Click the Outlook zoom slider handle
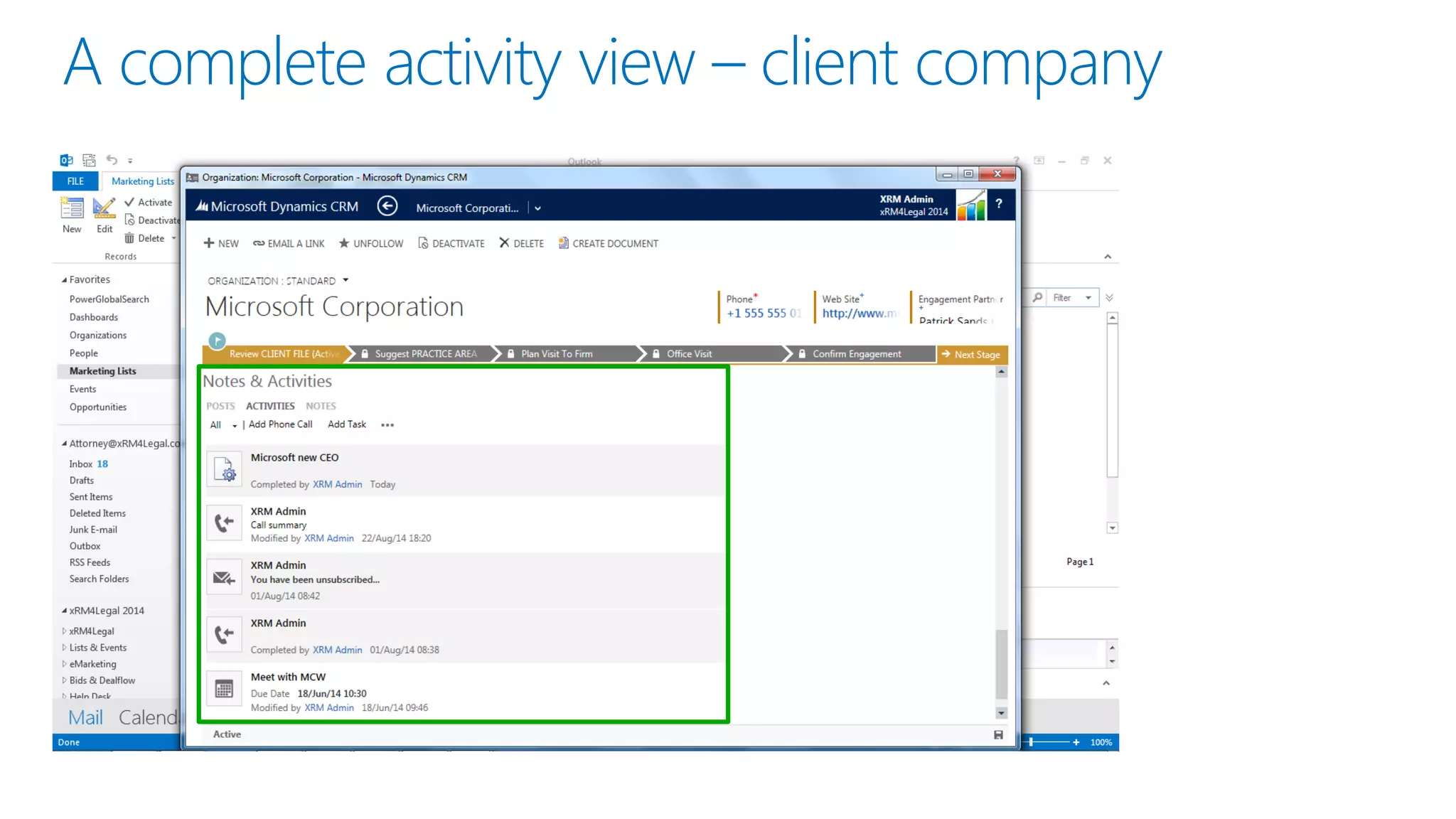Screen dimensions: 1456x819 point(1031,742)
